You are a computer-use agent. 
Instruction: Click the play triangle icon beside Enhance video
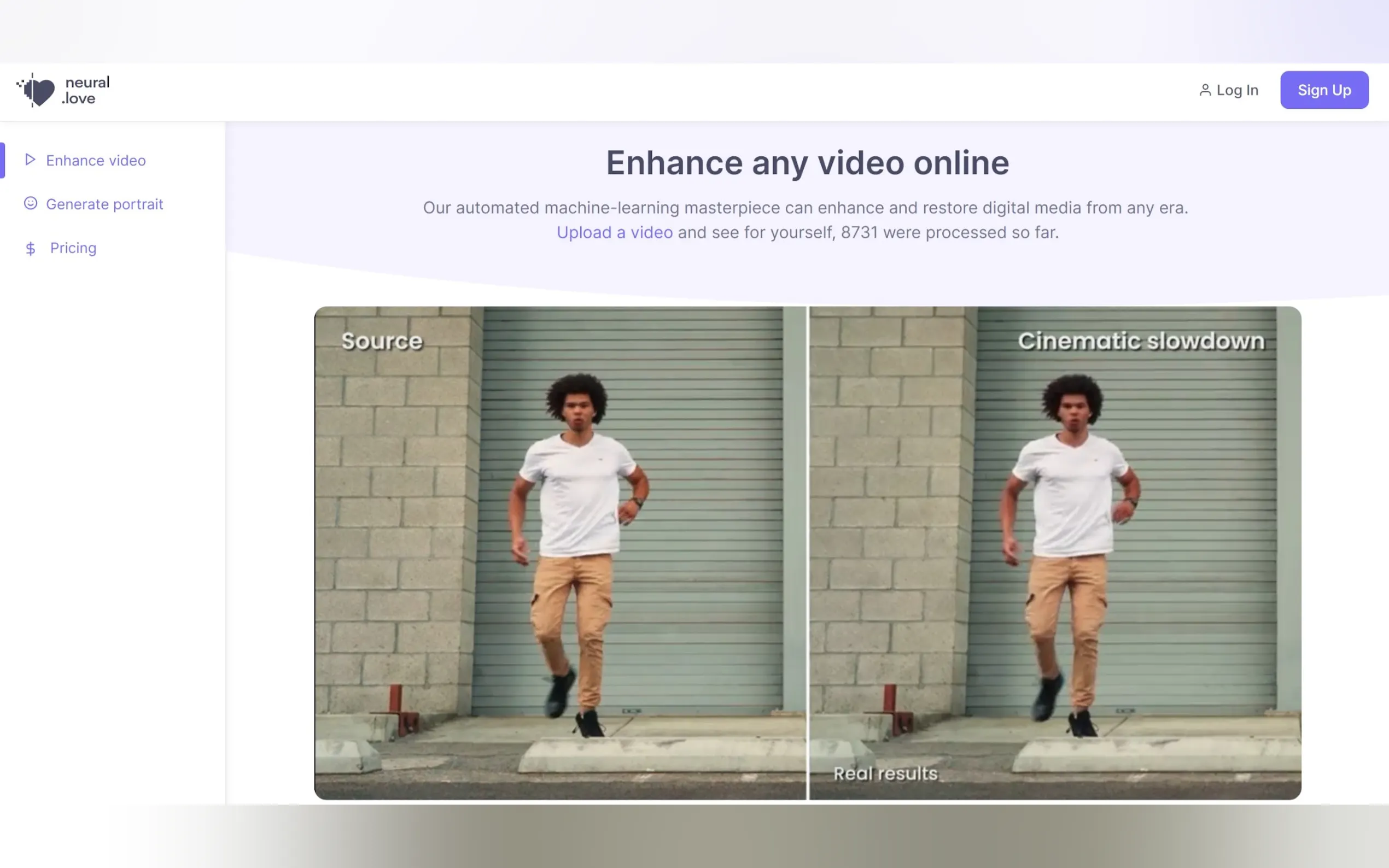pos(31,160)
